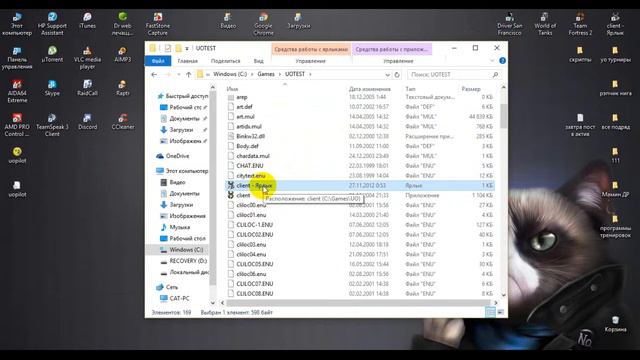The height and width of the screenshot is (360, 640).
Task: Open the quick access toolbar dropdown
Action: pos(187,49)
